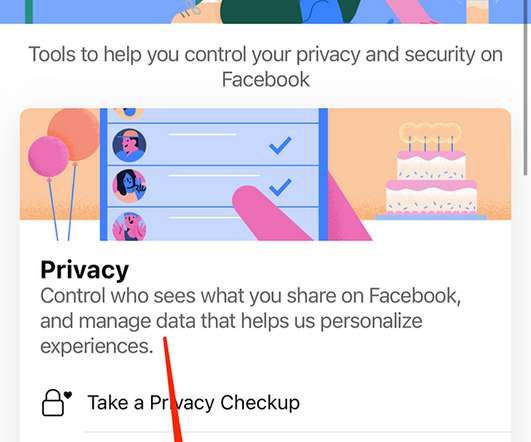Tap the top banner illustration
531x442 pixels.
pyautogui.click(x=266, y=12)
